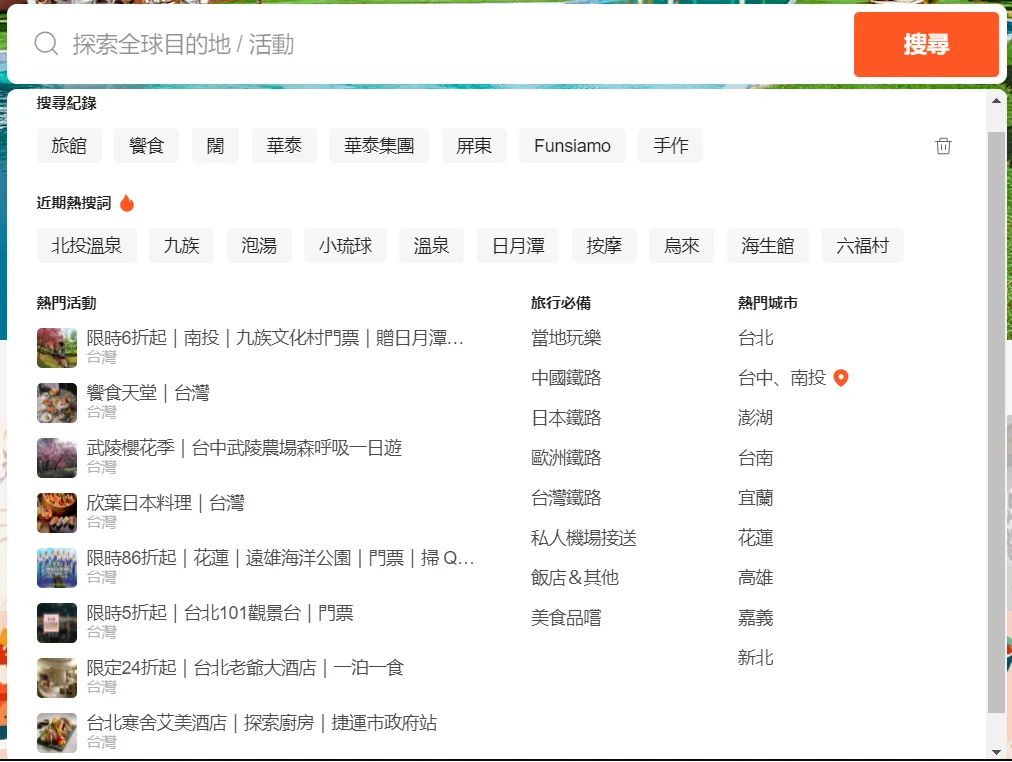Viewport: 1012px width, 762px height.
Task: Open 限定24折起 一泊一食 listing
Action: [245, 668]
